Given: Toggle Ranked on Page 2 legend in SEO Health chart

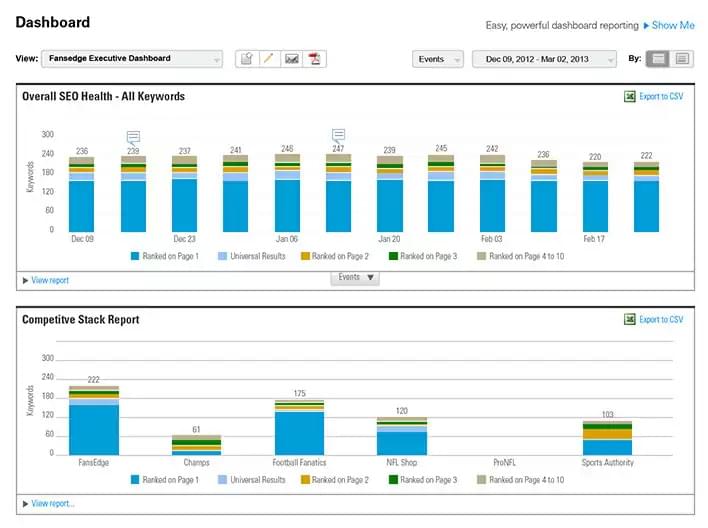Looking at the screenshot, I should coord(335,256).
